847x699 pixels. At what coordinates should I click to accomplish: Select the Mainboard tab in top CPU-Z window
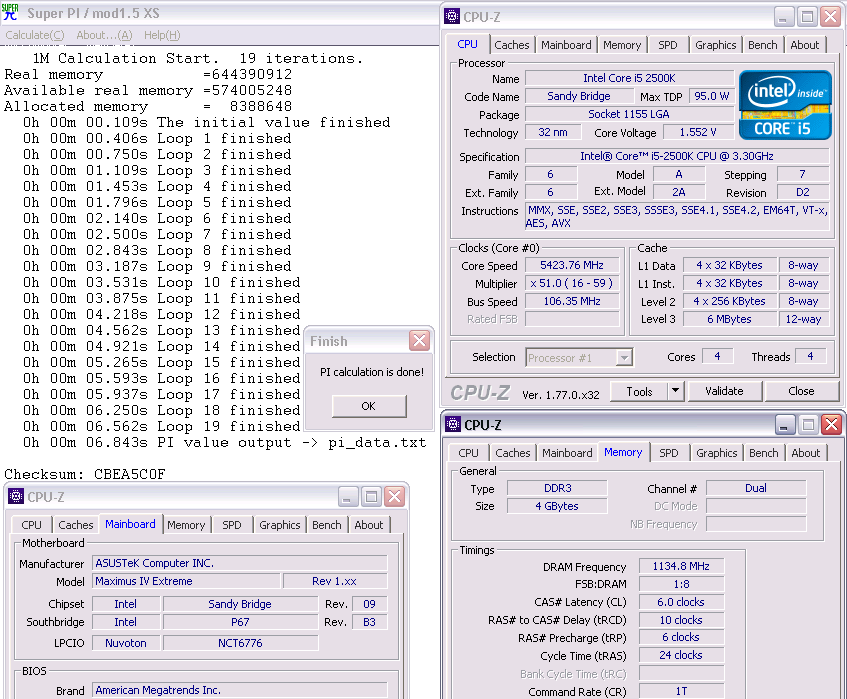(x=566, y=45)
